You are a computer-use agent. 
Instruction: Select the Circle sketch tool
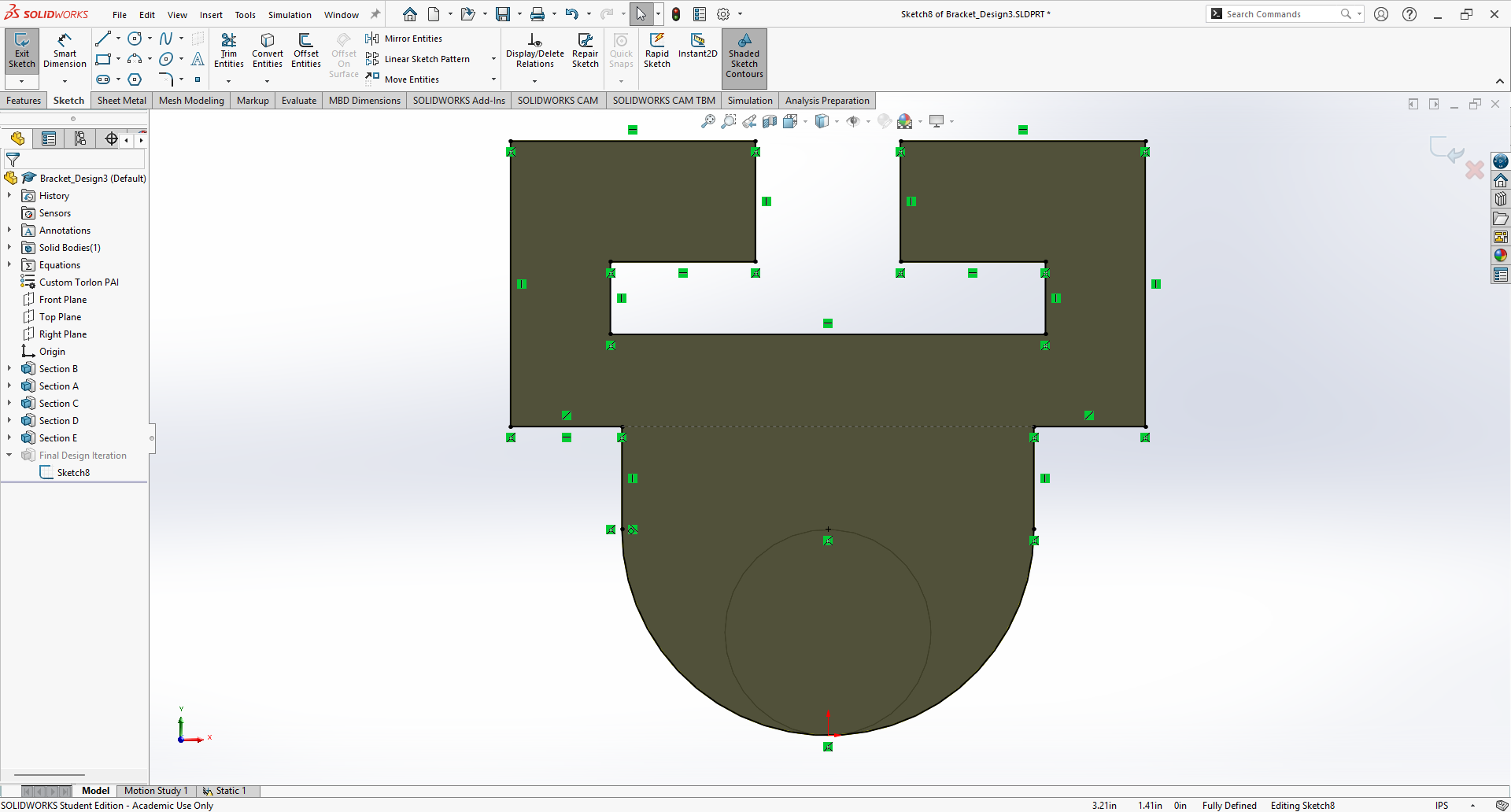coord(135,39)
